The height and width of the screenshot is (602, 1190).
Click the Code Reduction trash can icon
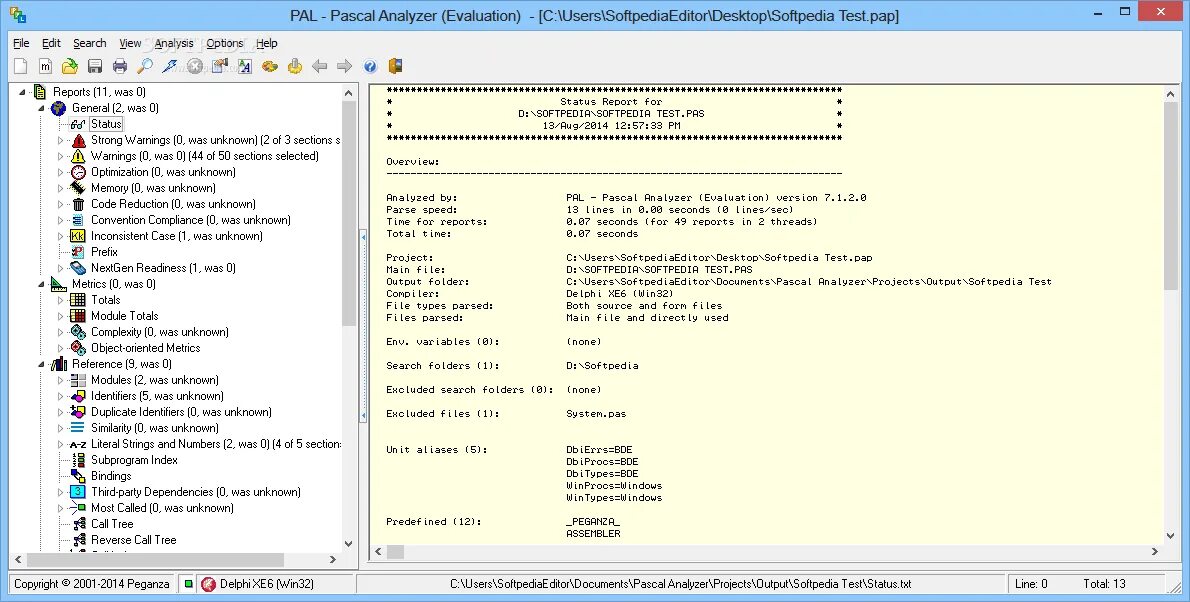point(78,204)
